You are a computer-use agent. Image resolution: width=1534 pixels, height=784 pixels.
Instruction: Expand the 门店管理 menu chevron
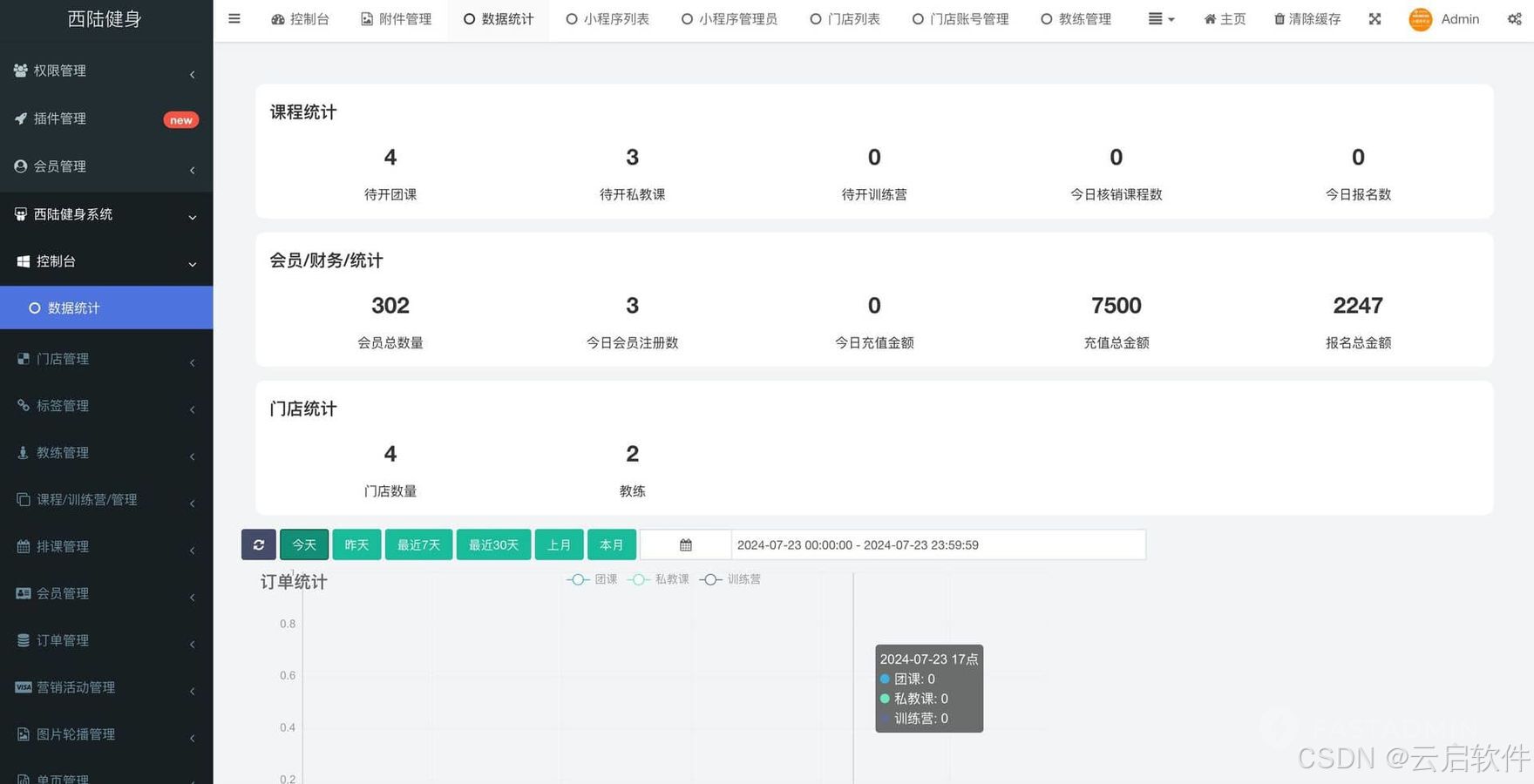192,362
